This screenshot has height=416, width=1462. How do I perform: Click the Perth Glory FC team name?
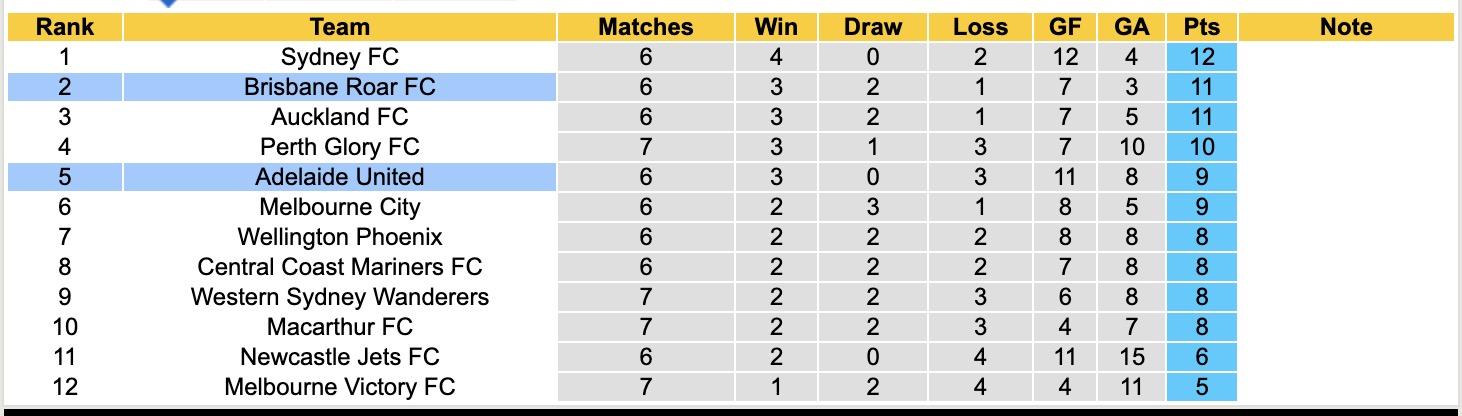coord(340,147)
